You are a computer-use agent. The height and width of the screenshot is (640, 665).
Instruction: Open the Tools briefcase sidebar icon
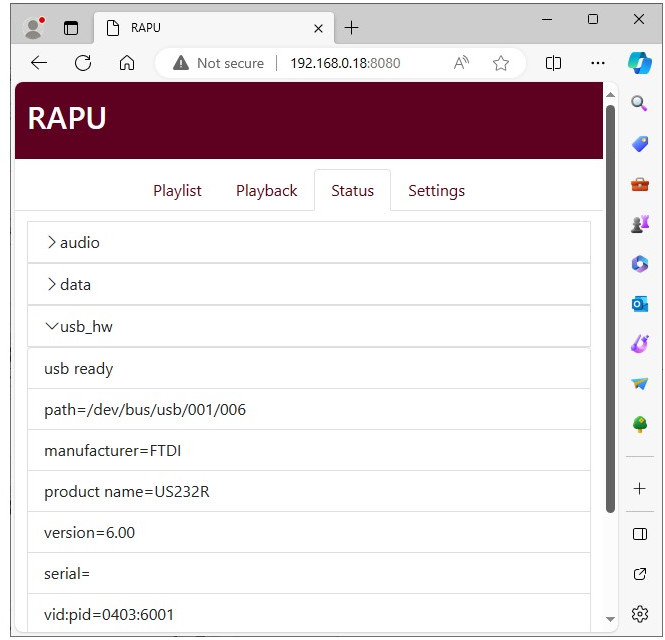pyautogui.click(x=640, y=184)
